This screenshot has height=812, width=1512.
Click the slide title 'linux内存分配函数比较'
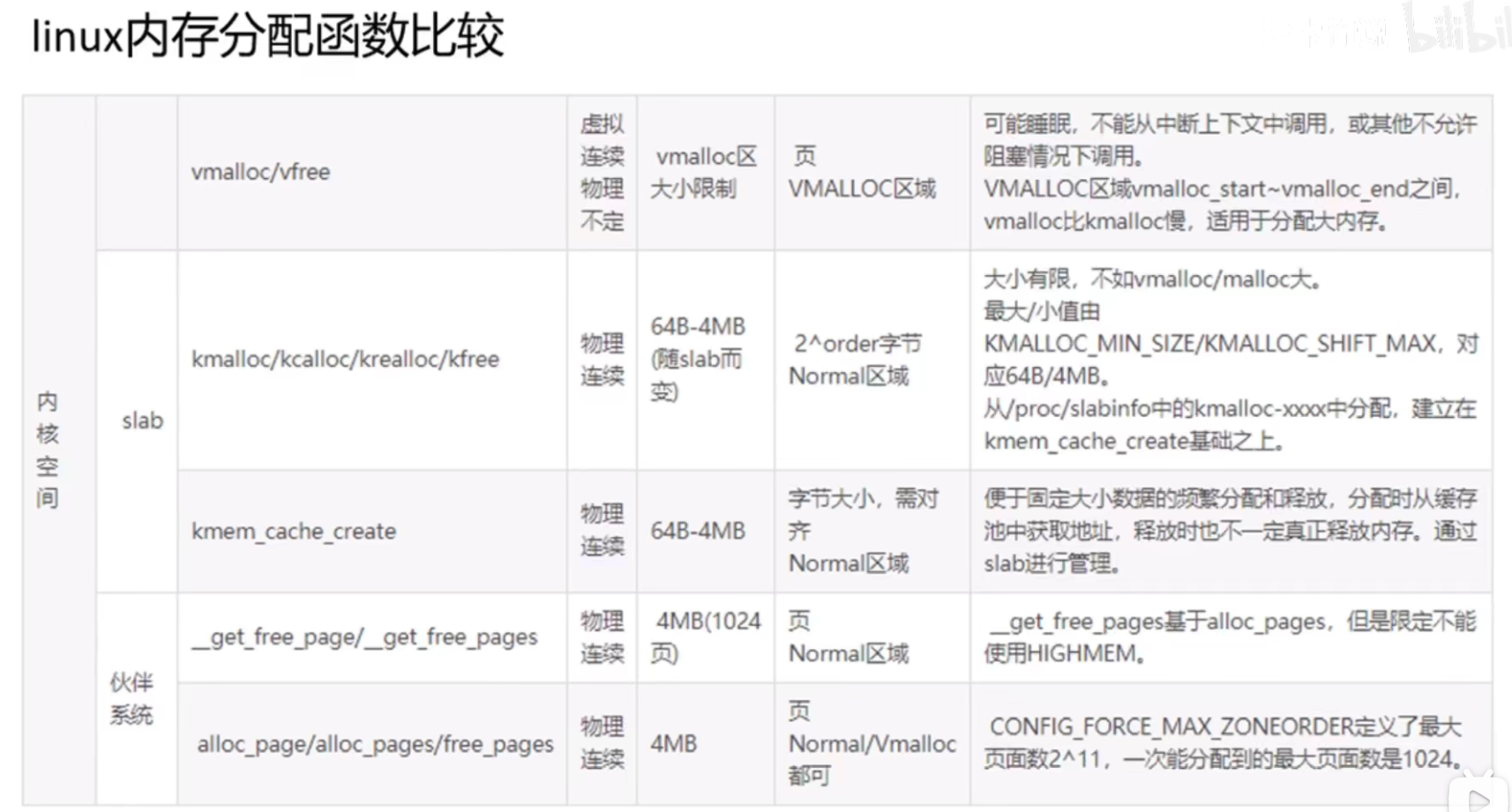click(267, 37)
